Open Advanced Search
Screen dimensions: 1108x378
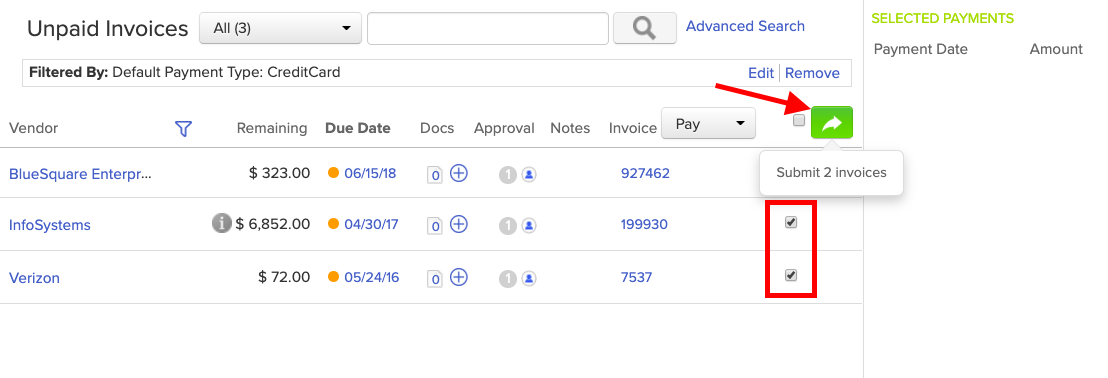click(x=745, y=26)
